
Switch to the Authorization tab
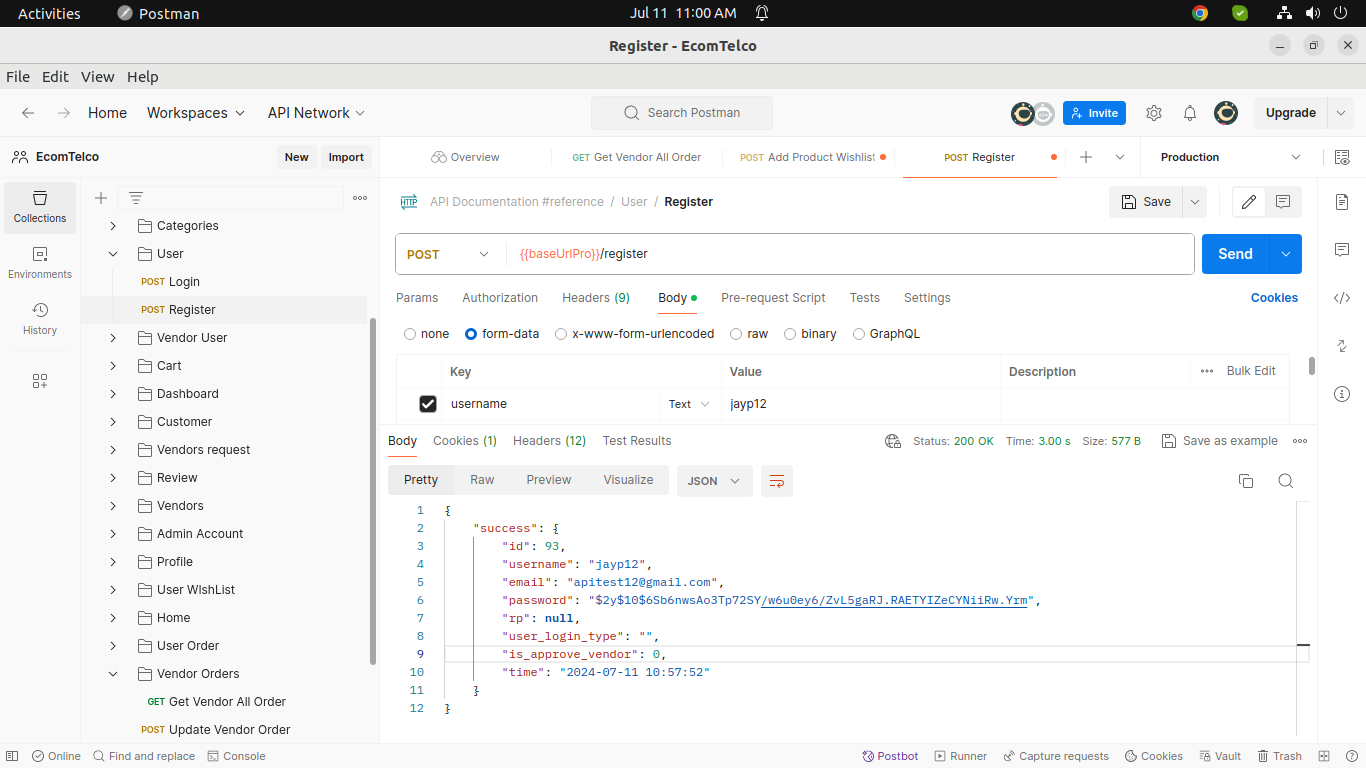click(500, 298)
